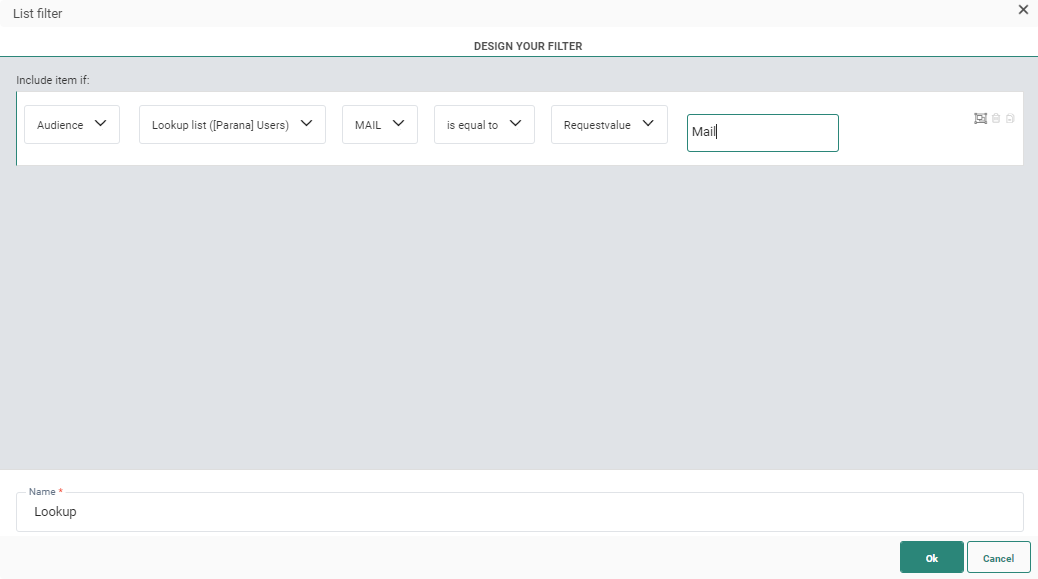Click the List filter dialog title

pos(37,13)
